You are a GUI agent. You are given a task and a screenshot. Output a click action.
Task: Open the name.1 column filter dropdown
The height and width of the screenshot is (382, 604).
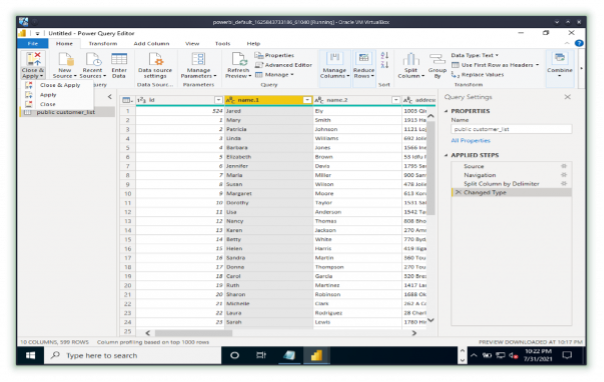pyautogui.click(x=307, y=100)
